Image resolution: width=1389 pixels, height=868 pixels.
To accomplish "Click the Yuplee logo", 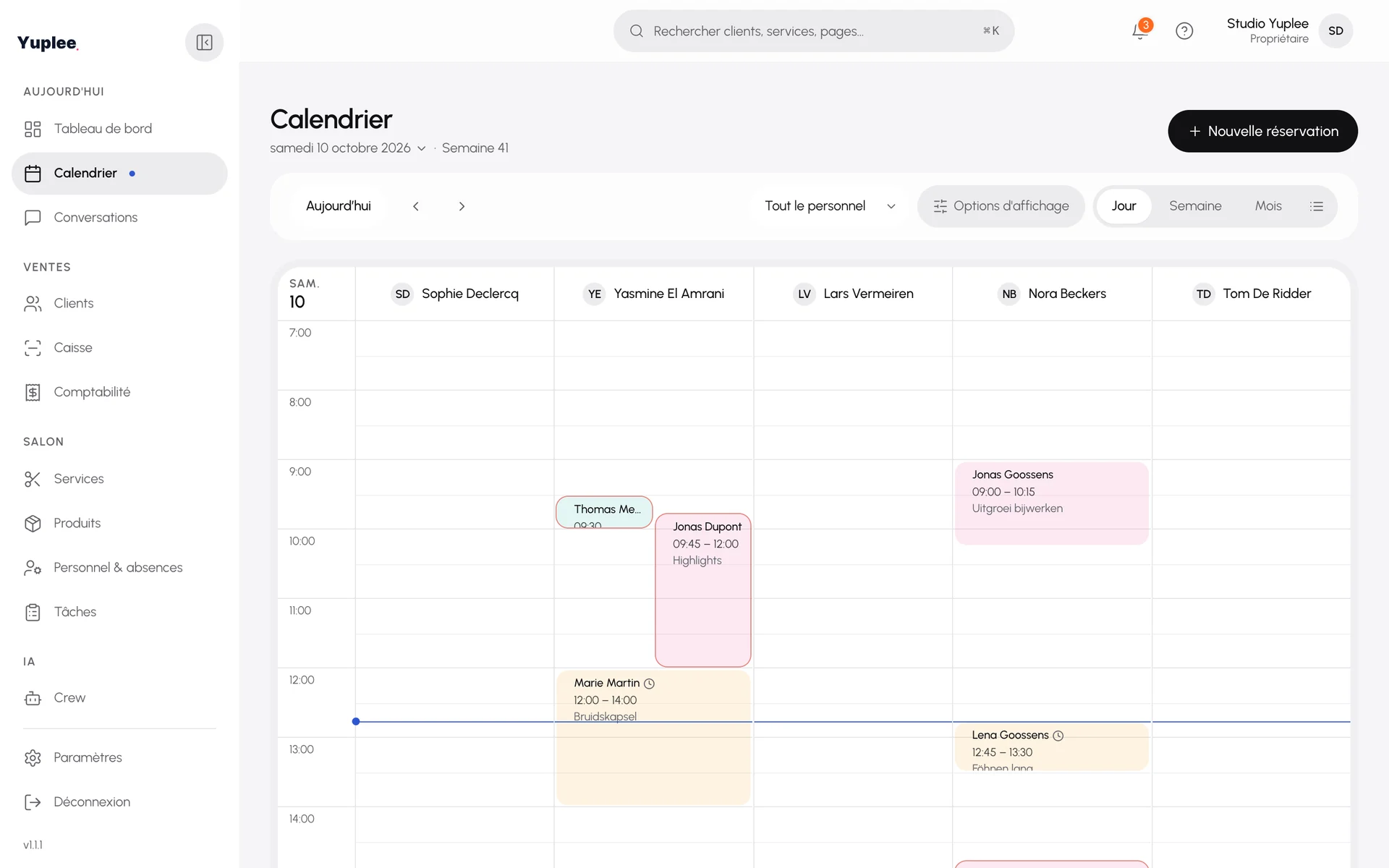I will (x=47, y=43).
